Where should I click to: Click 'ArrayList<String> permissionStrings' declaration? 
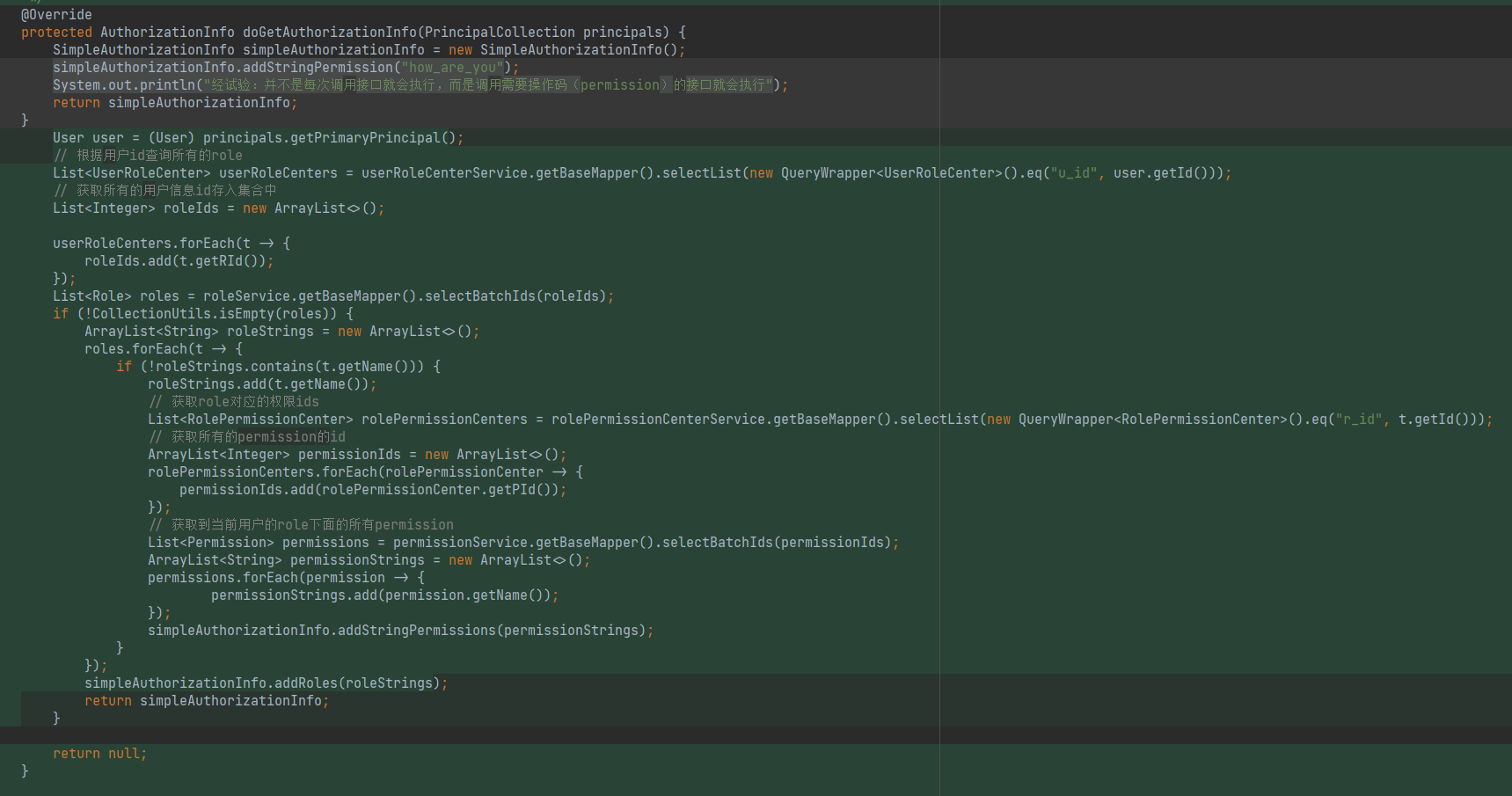pos(286,560)
